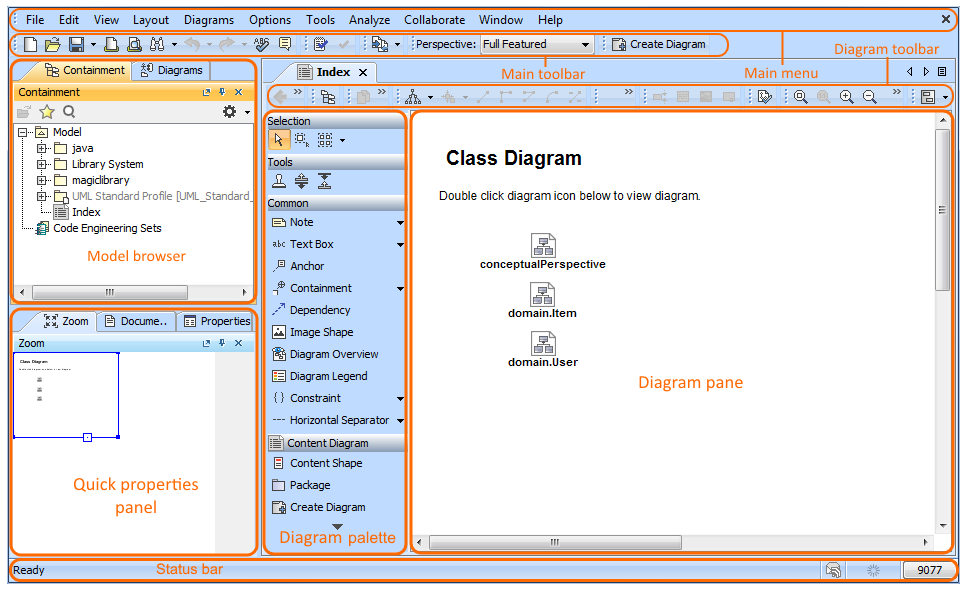
Task: Open the Text Box dropdown arrow
Action: (400, 245)
